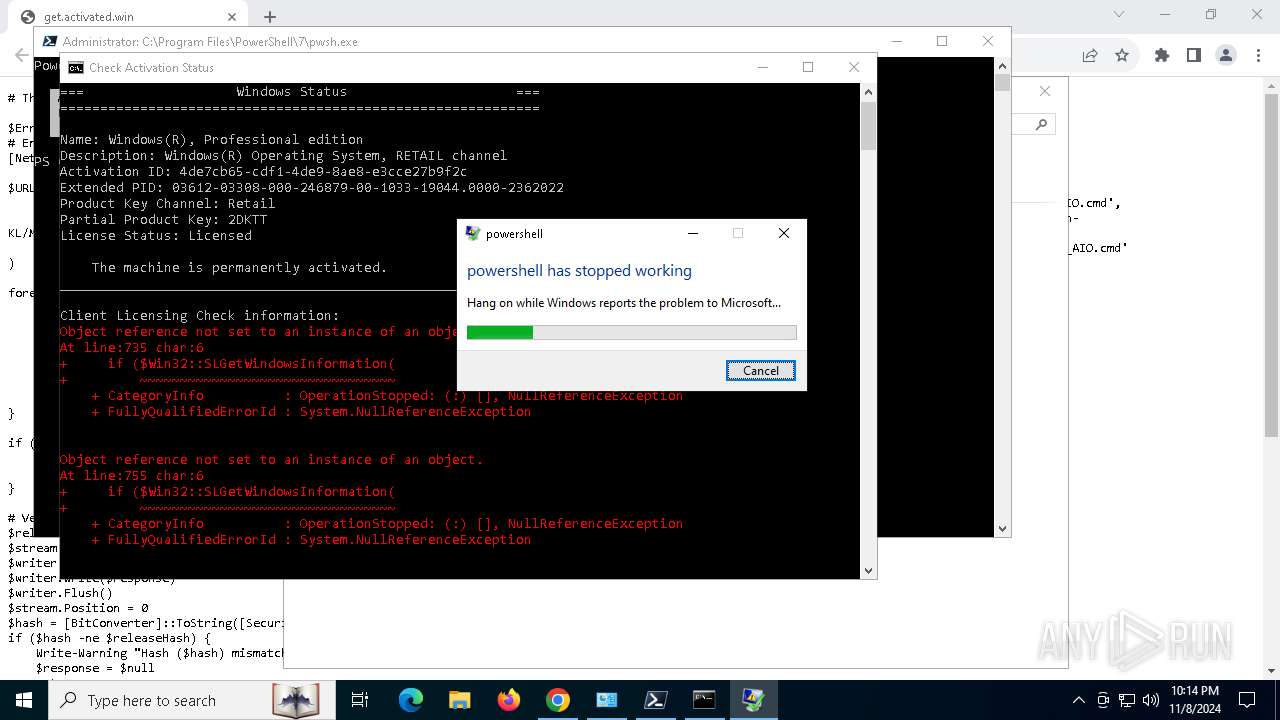The width and height of the screenshot is (1280, 720).
Task: Click the up arrow in the Check Activation Status scrollbar
Action: [868, 92]
